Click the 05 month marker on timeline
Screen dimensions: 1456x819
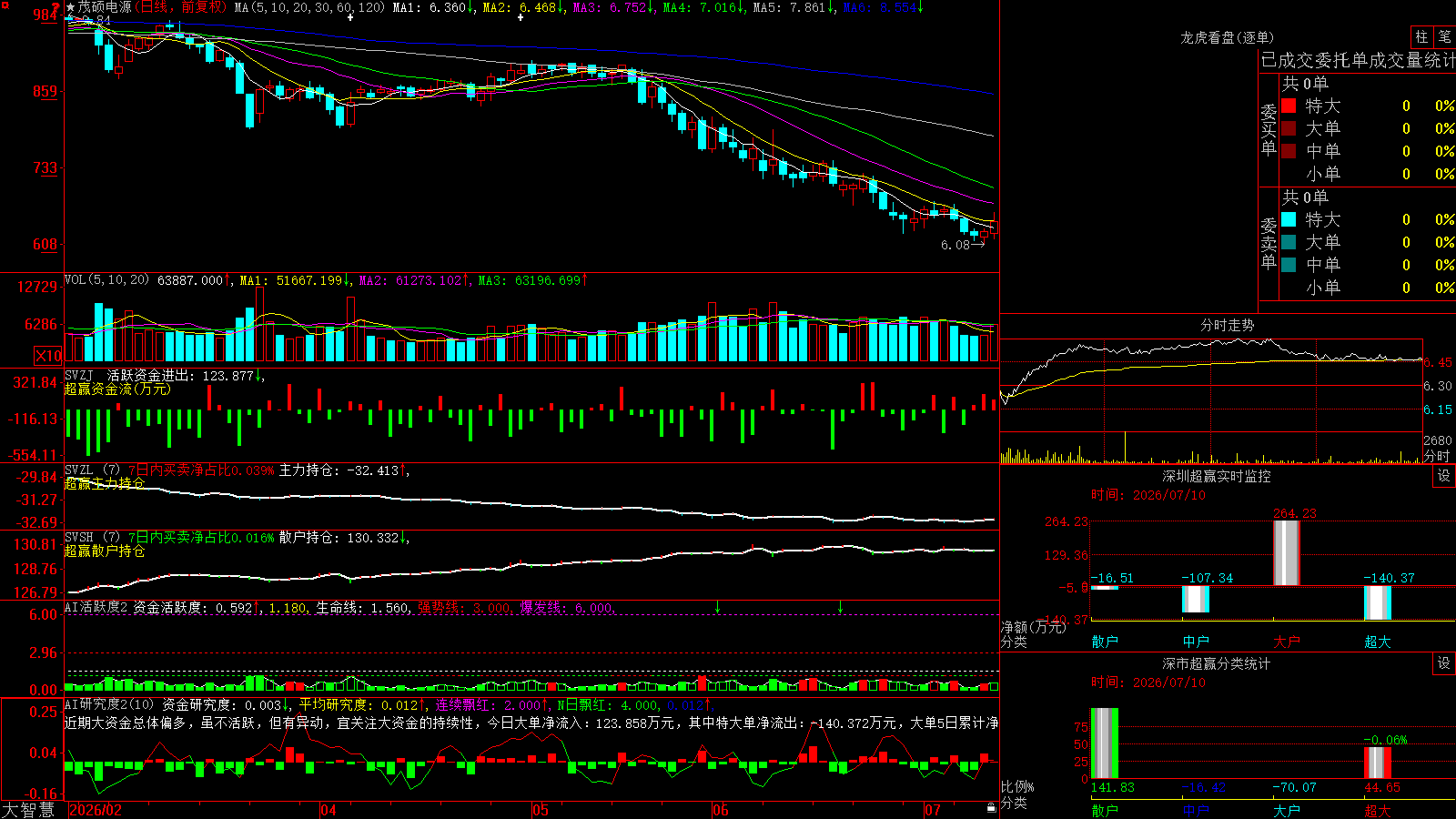click(x=541, y=810)
